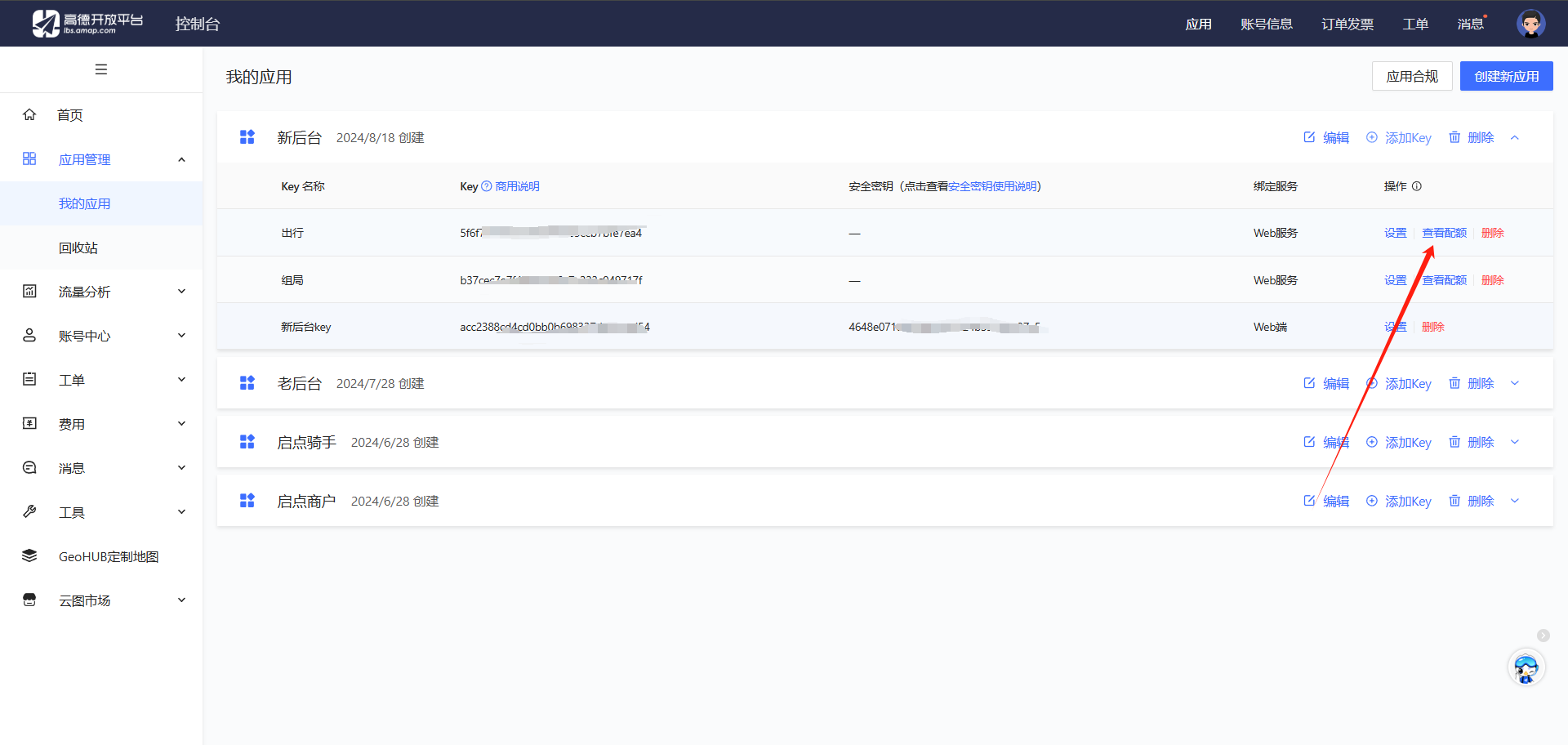Click the customer service robot icon
The height and width of the screenshot is (745, 1568).
click(1526, 668)
